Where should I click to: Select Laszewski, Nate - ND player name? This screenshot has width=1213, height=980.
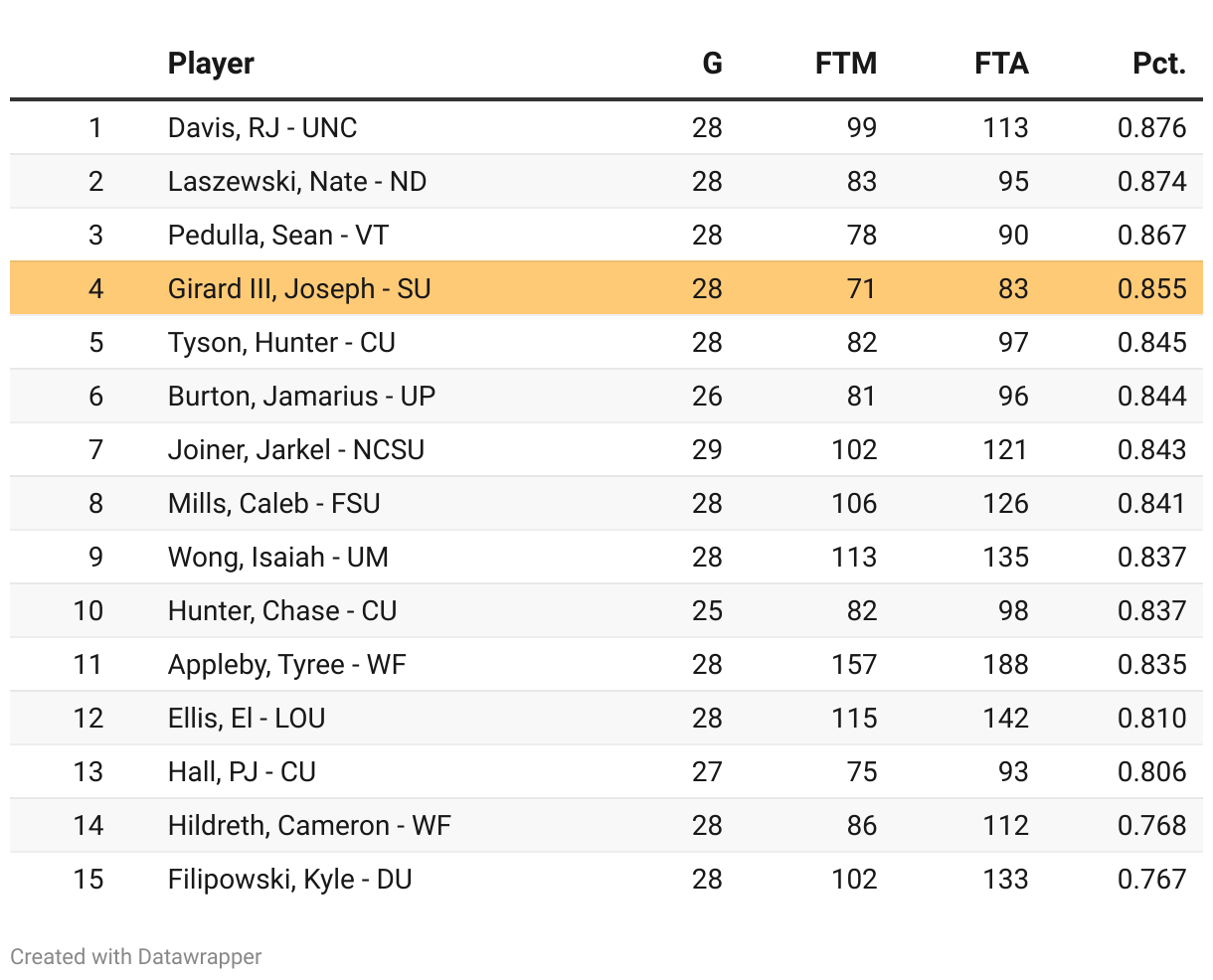(296, 182)
